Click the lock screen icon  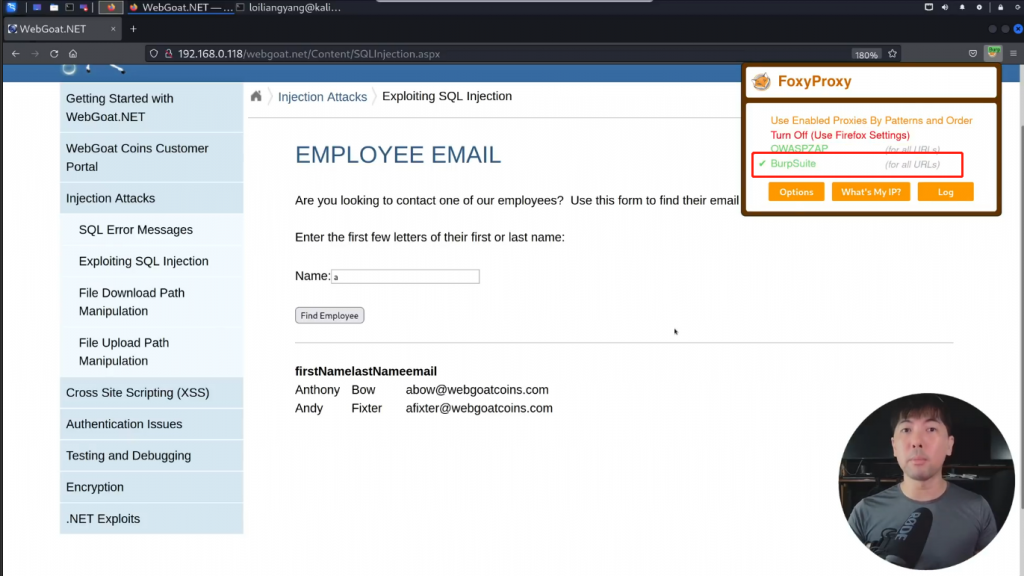point(1000,7)
